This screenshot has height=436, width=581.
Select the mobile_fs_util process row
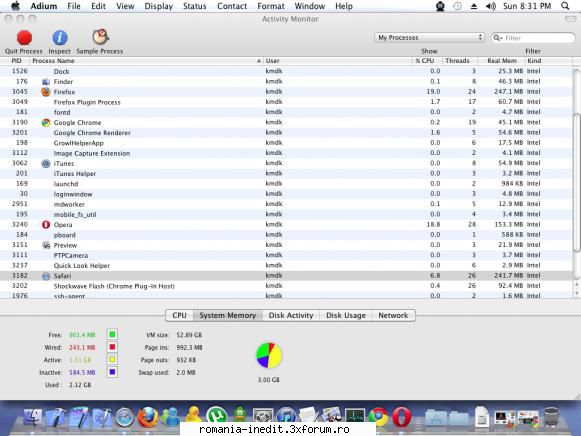[286, 214]
